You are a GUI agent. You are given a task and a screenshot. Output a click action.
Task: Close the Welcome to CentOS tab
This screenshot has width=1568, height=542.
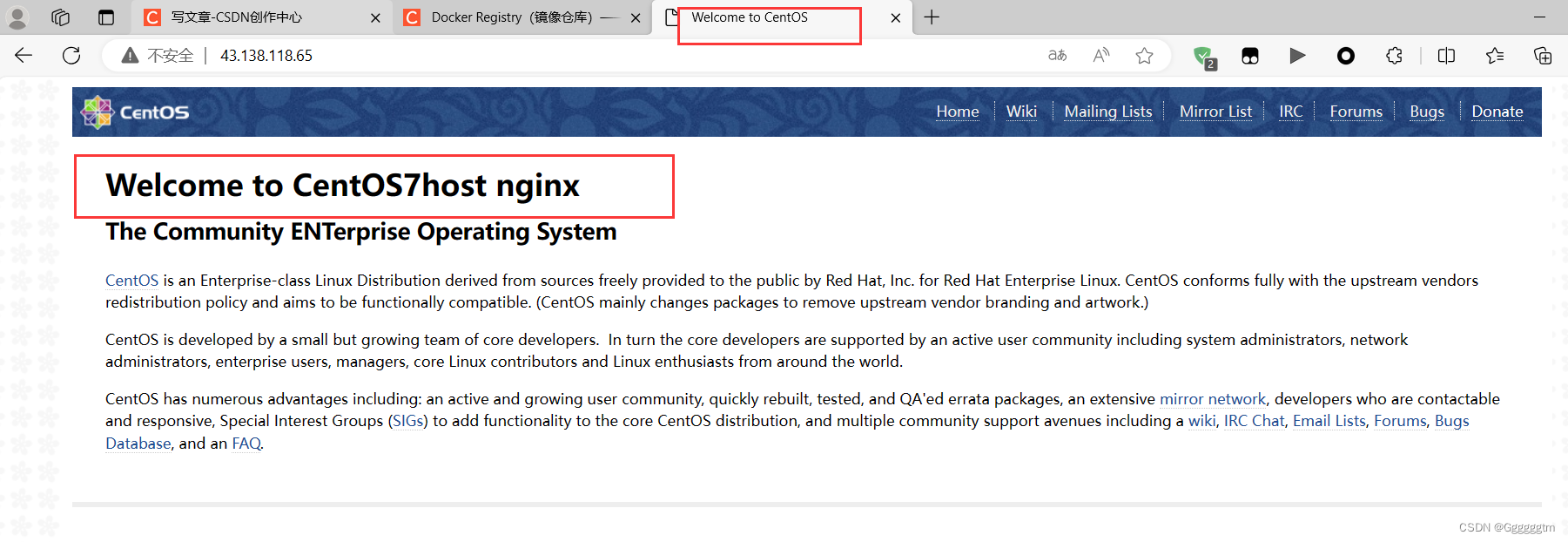coord(895,17)
